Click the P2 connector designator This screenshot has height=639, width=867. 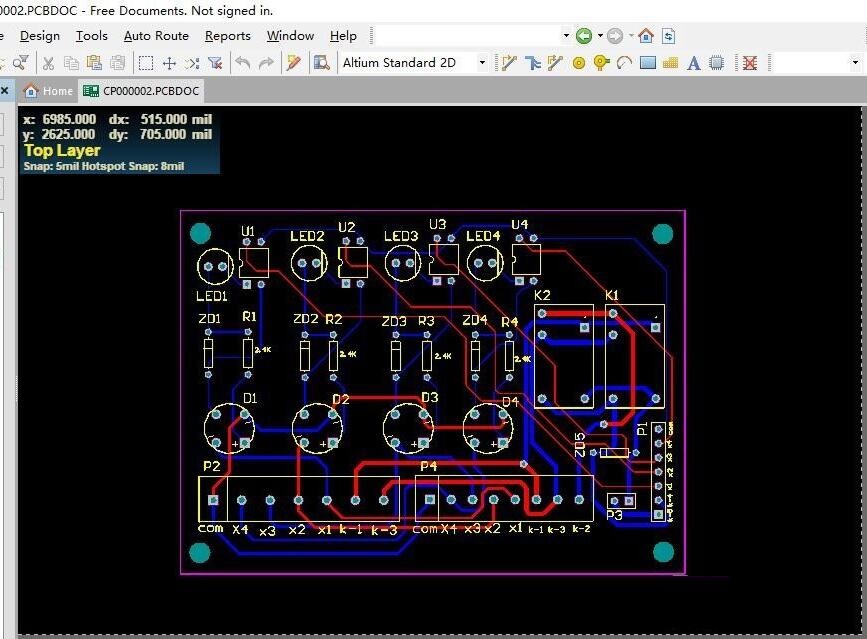212,467
